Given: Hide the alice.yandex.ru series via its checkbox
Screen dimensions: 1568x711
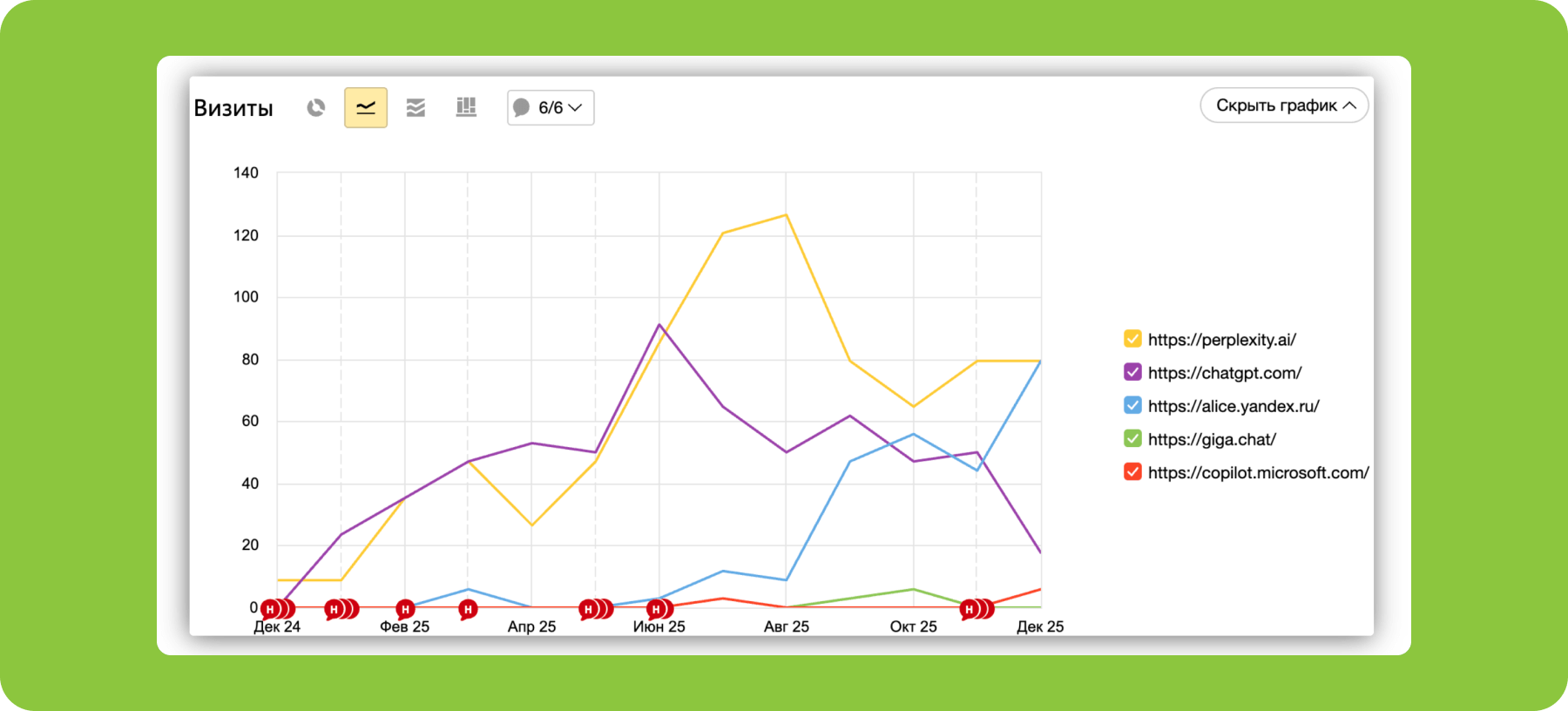Looking at the screenshot, I should click(1132, 405).
